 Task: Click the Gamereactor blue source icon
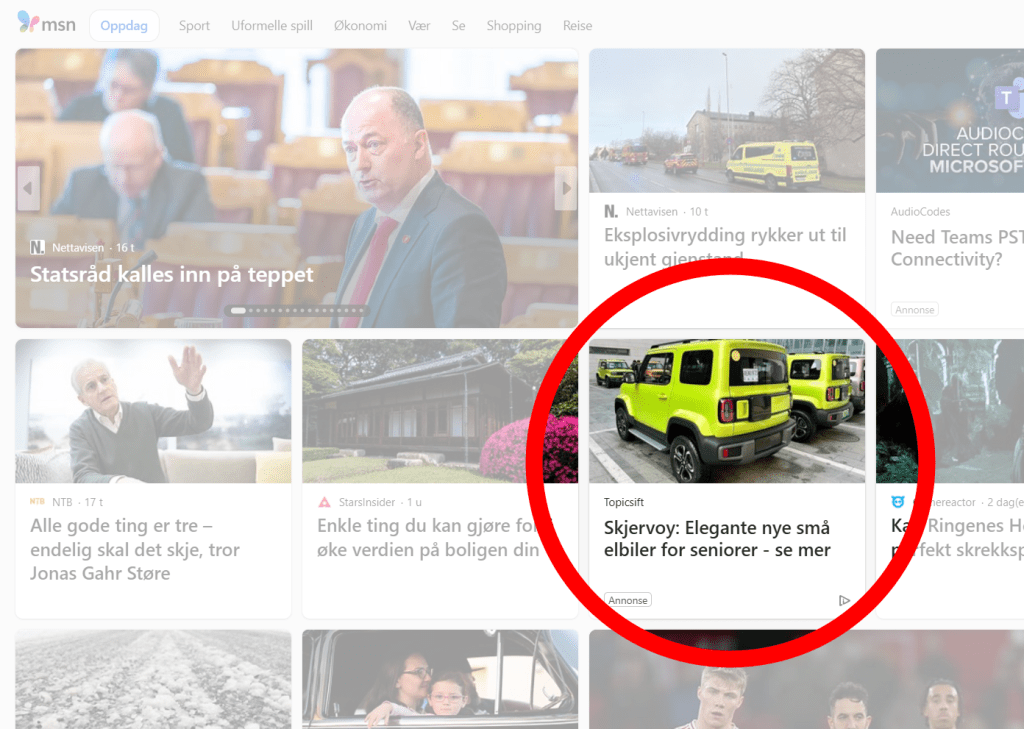click(898, 502)
